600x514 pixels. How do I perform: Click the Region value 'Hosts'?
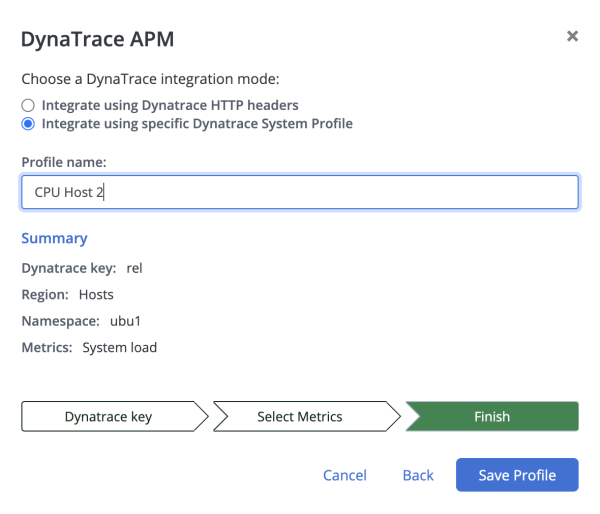(x=96, y=295)
